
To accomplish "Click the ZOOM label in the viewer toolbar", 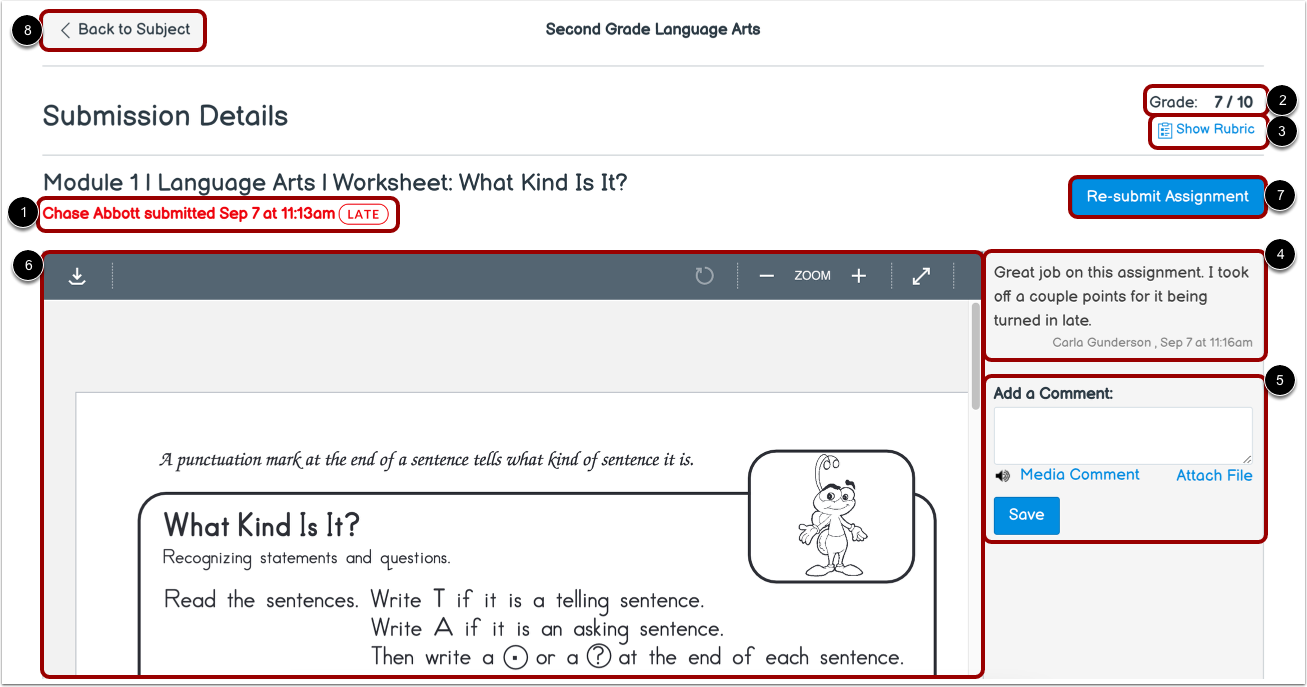I will pos(812,276).
